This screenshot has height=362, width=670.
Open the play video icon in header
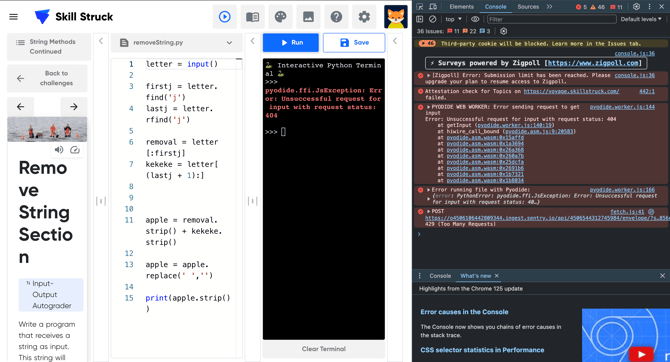click(x=225, y=17)
